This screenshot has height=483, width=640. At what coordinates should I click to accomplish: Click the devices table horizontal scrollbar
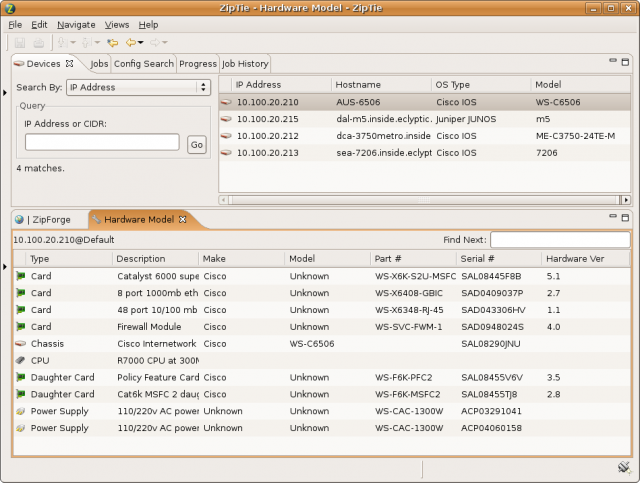(424, 200)
